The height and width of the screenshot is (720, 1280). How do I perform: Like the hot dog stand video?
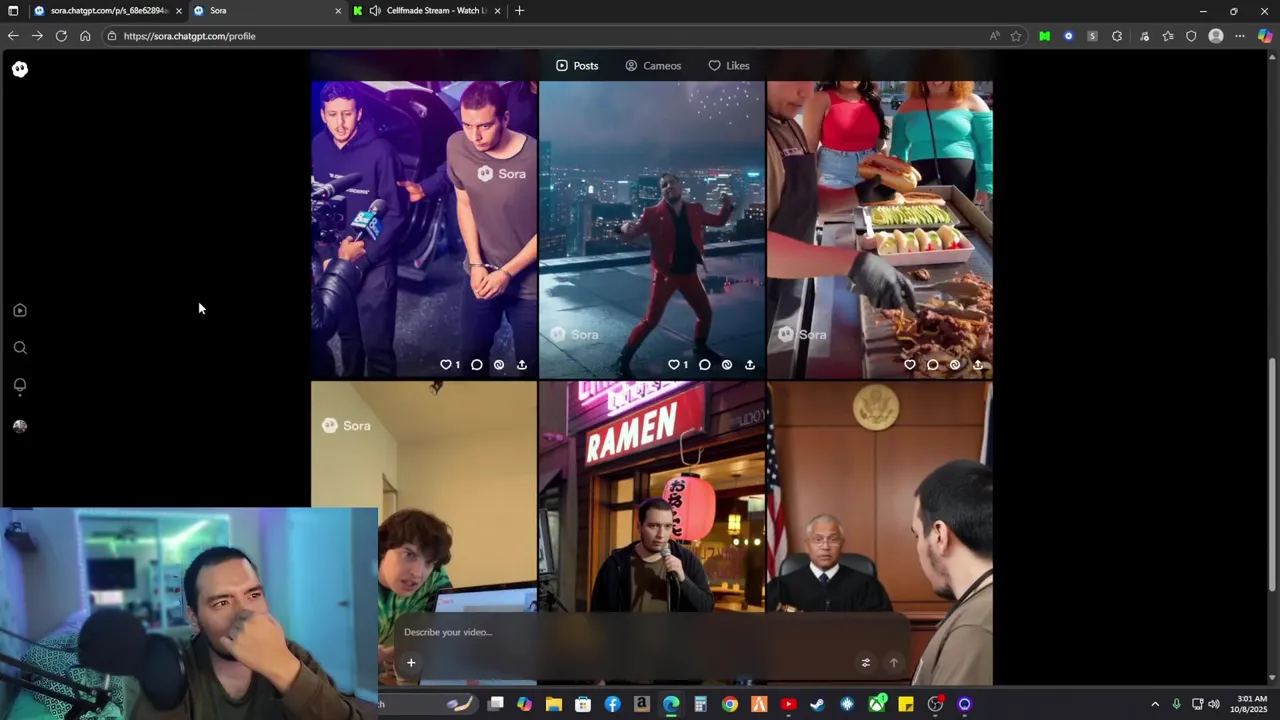click(910, 365)
